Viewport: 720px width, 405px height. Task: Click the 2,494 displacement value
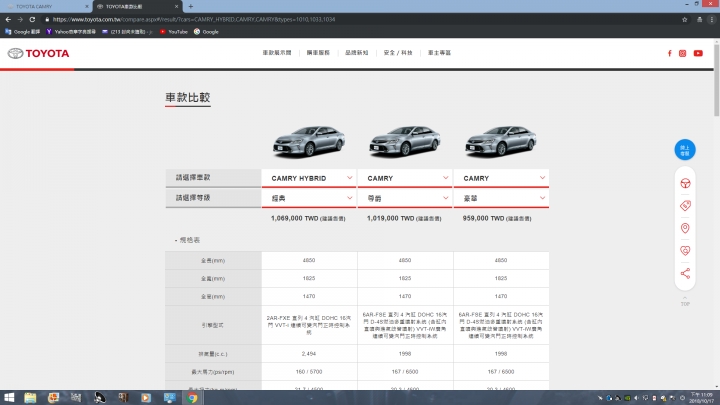coord(309,354)
